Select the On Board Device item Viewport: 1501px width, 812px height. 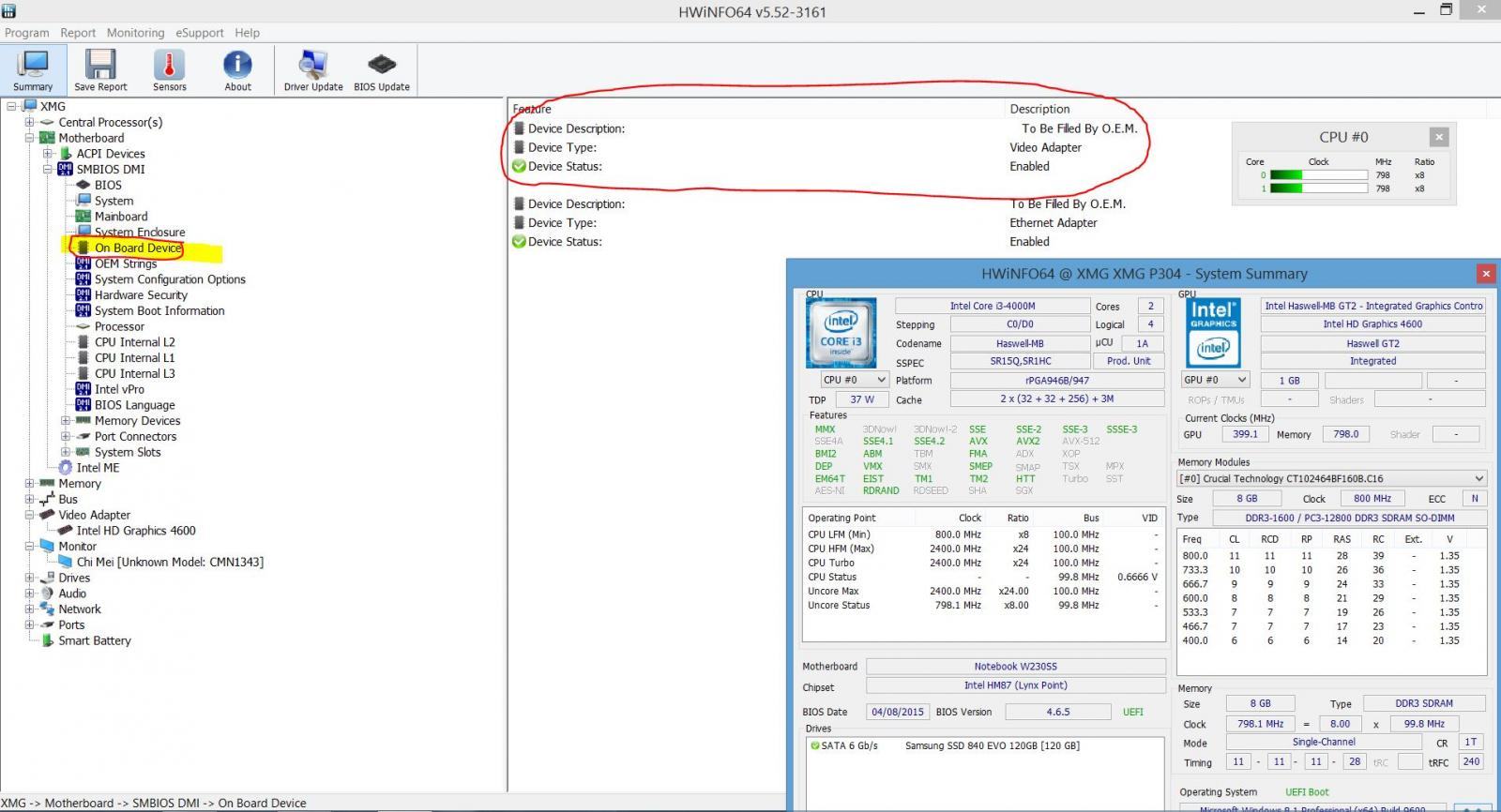pos(138,248)
